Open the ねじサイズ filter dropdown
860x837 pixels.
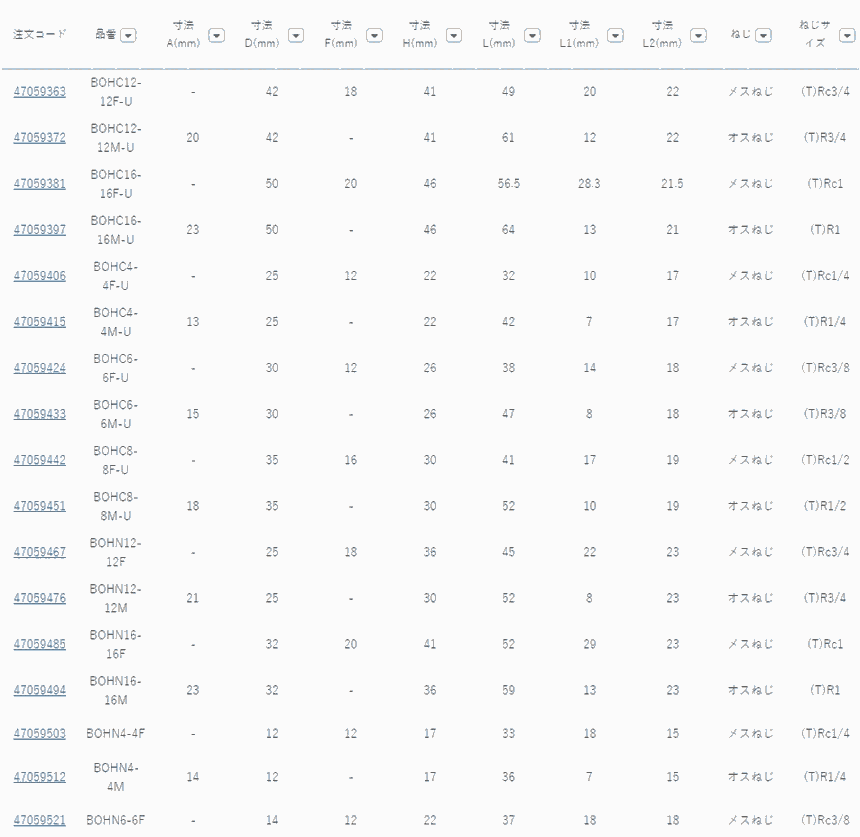(847, 36)
